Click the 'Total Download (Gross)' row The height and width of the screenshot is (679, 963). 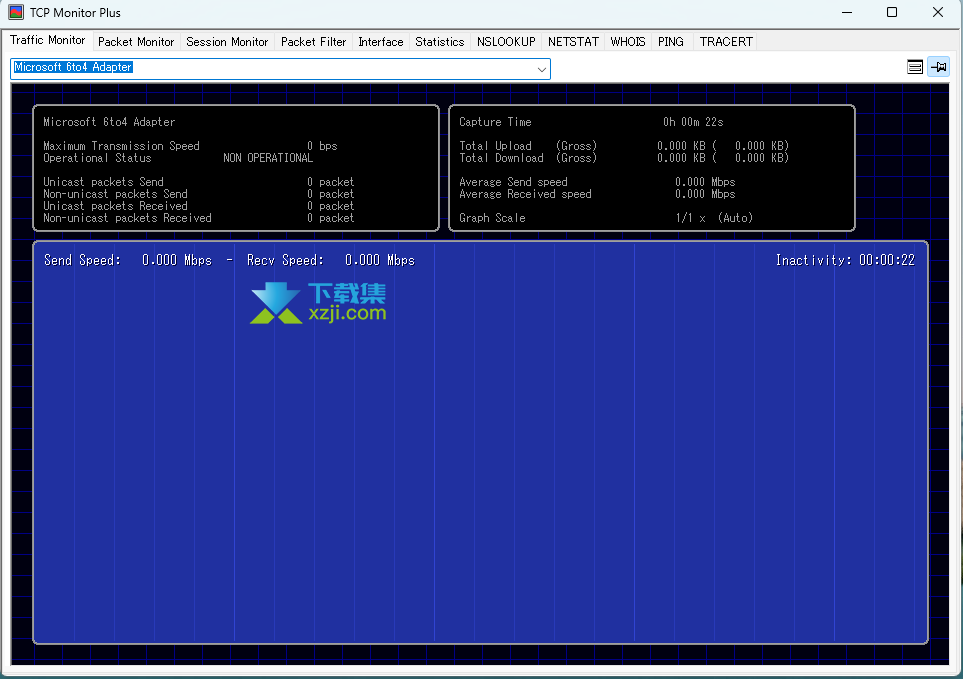pos(624,158)
